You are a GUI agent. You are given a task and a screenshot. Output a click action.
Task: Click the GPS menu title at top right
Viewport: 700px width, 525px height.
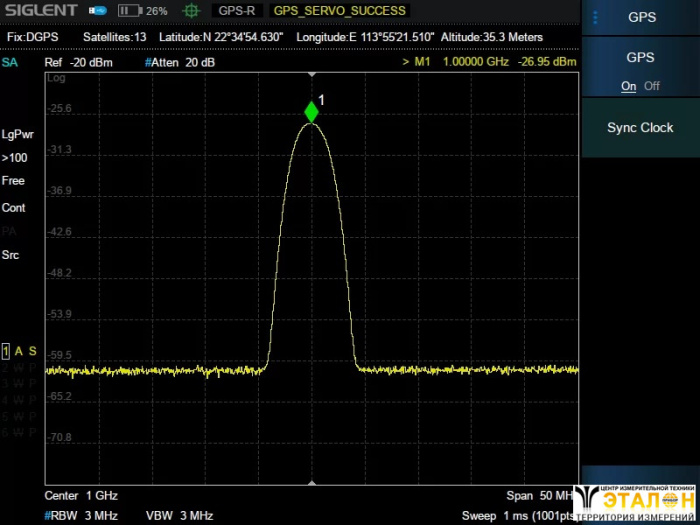coord(641,17)
